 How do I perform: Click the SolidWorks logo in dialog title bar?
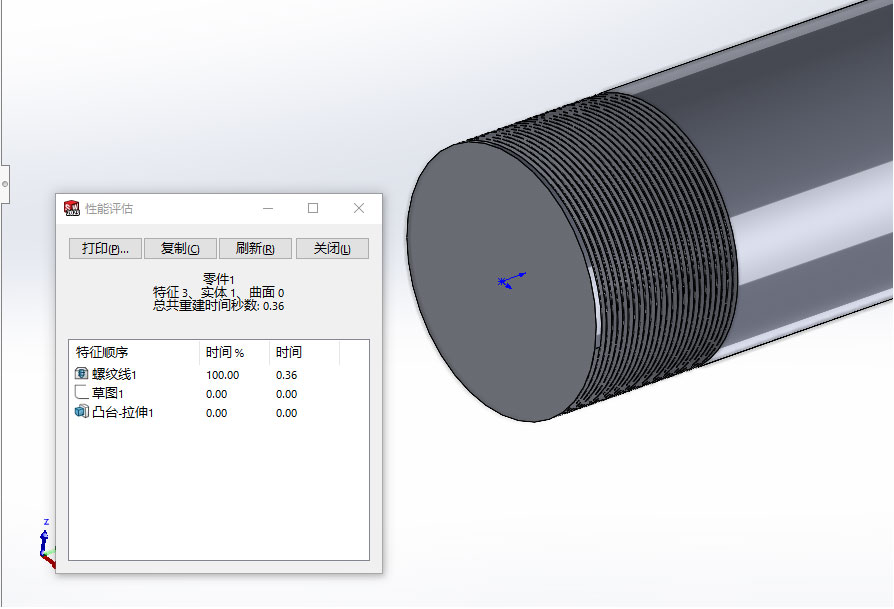coord(71,208)
